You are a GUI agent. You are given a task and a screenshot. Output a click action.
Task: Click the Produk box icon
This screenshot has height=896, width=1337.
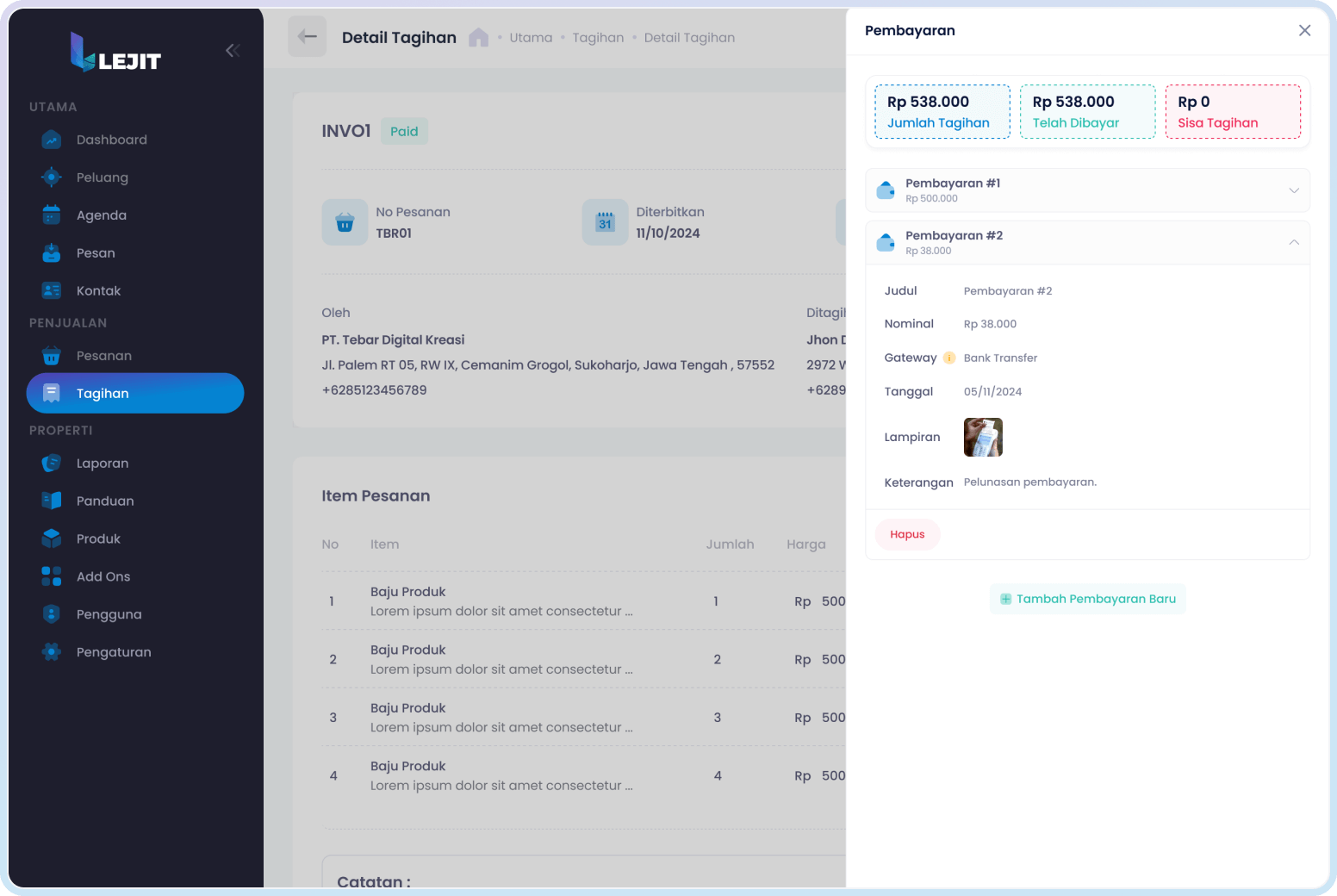pyautogui.click(x=52, y=538)
